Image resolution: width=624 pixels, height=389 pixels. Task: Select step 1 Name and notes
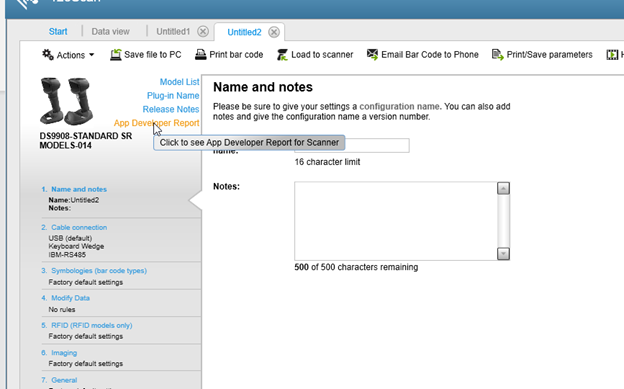point(79,190)
